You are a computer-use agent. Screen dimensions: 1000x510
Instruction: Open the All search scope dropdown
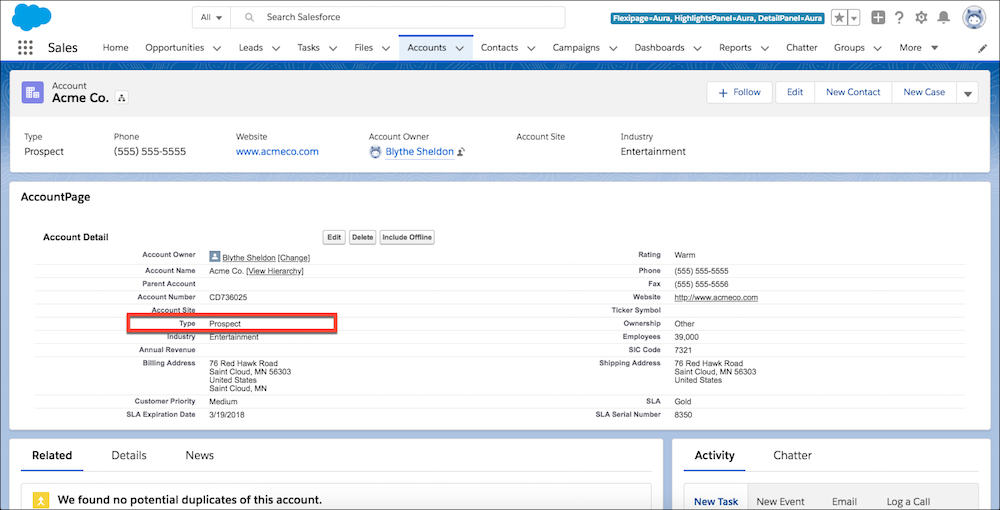212,18
